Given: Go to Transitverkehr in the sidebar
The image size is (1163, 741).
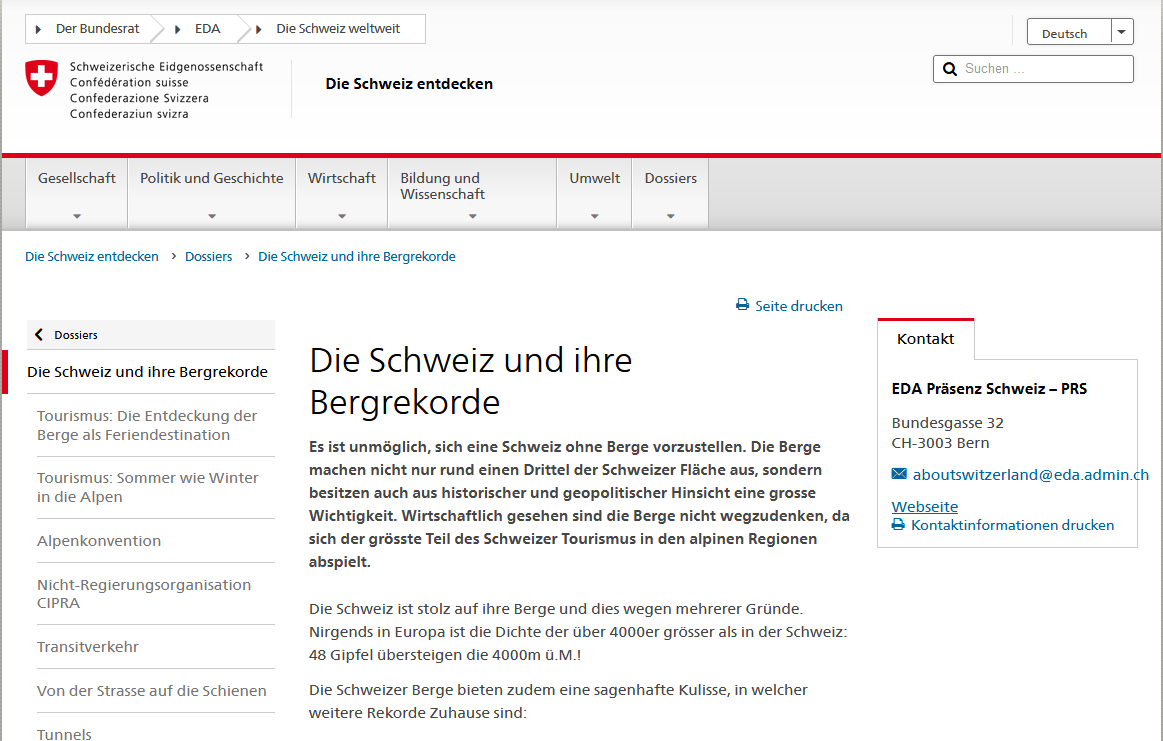Looking at the screenshot, I should point(88,647).
